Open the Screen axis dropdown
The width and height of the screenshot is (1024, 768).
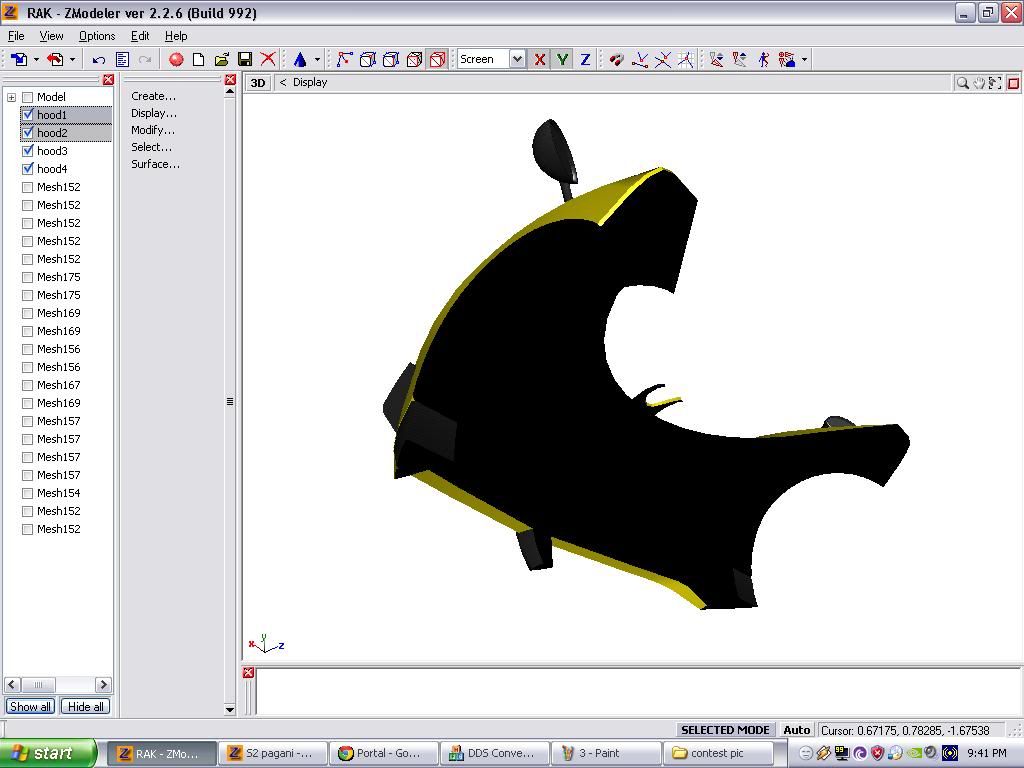click(517, 60)
